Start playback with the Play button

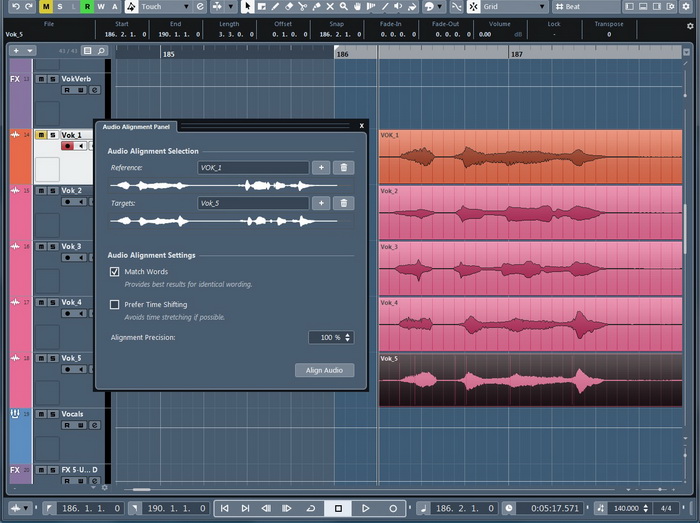point(365,508)
